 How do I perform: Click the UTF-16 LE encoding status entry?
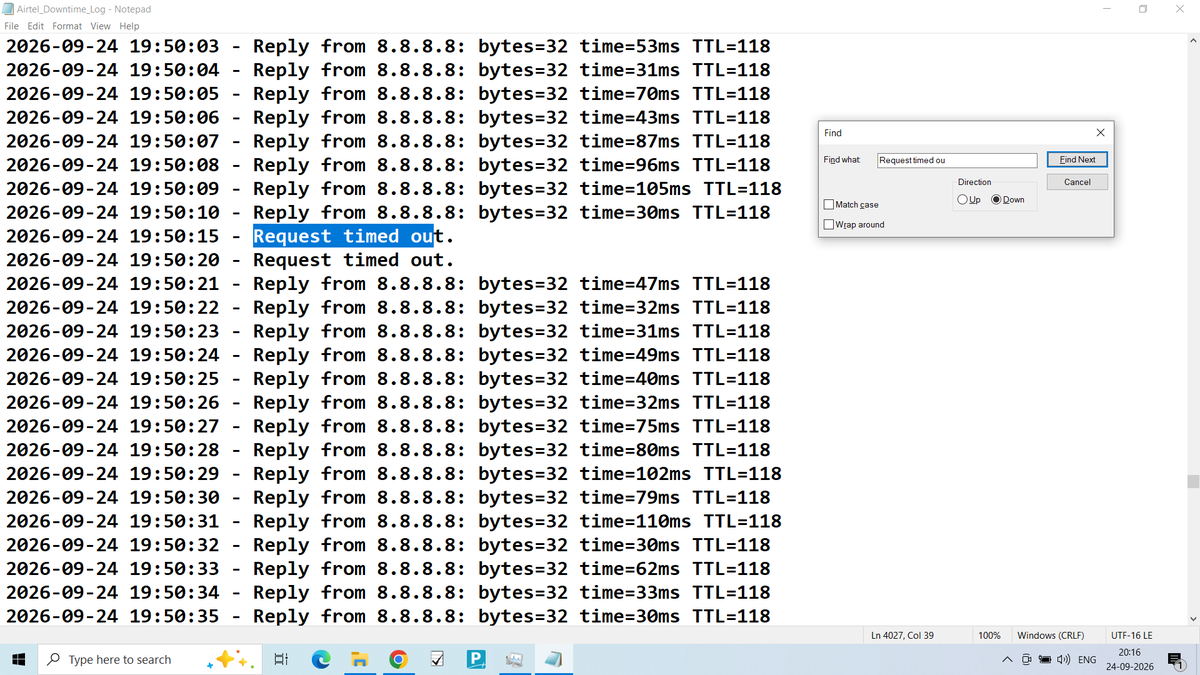click(1131, 635)
